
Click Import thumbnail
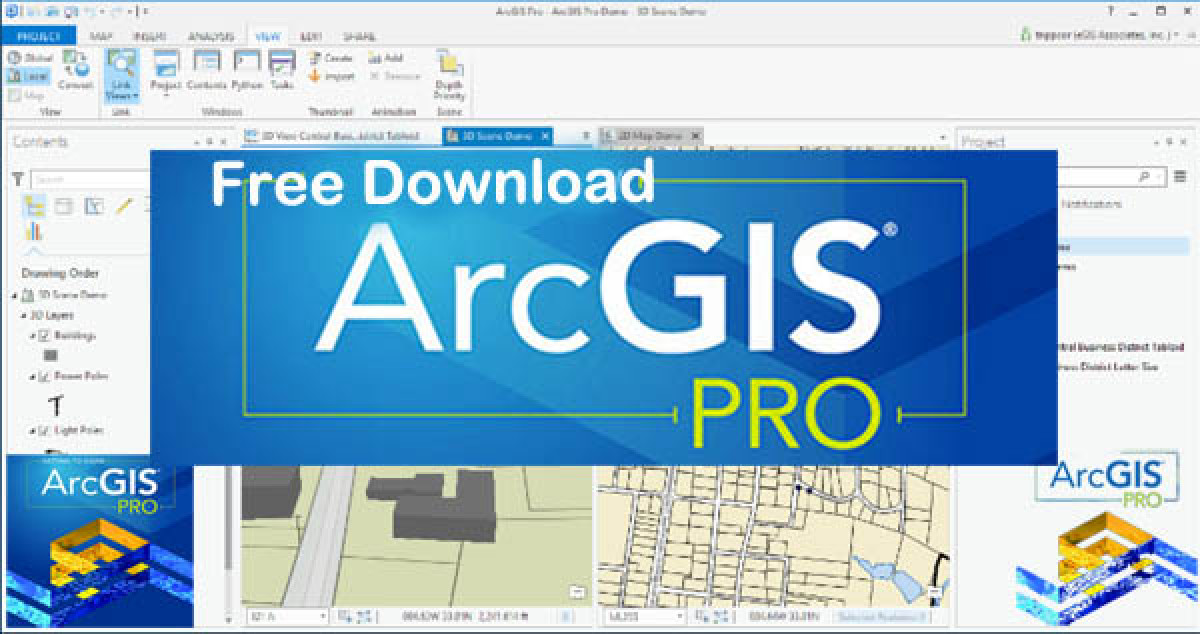tap(331, 76)
